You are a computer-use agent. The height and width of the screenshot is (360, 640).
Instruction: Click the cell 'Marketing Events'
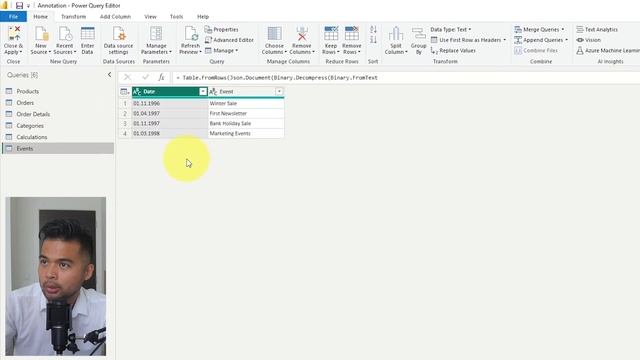coord(246,133)
